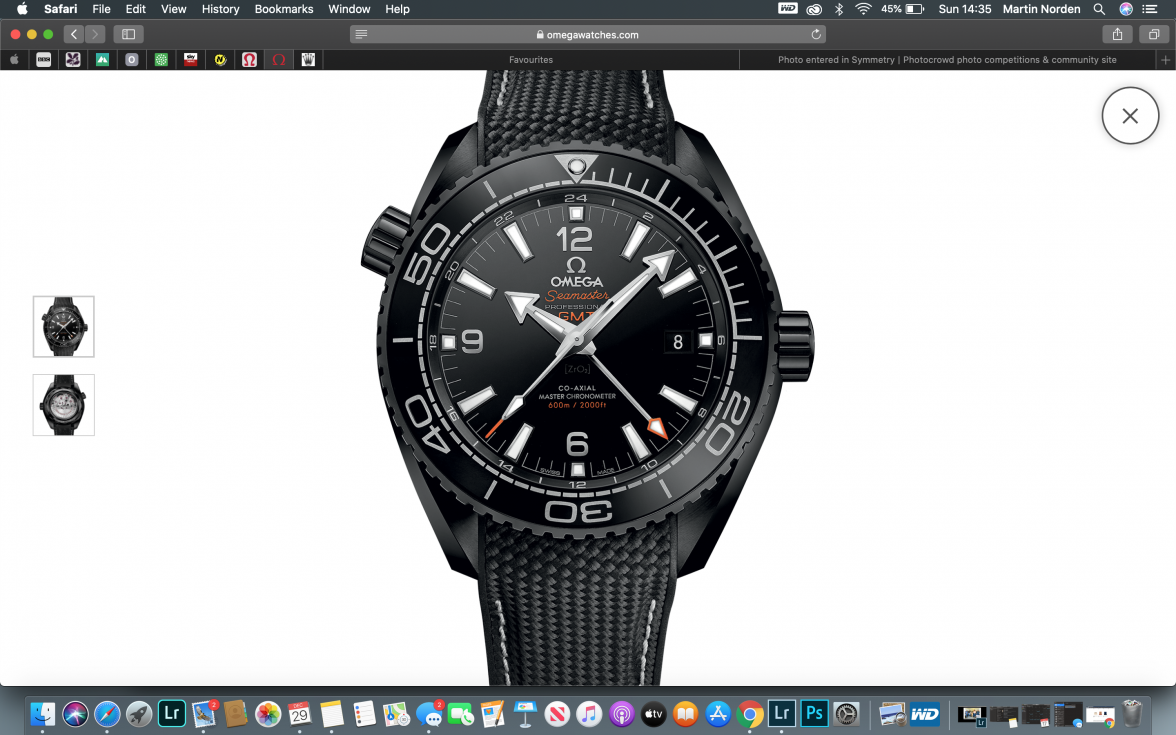Open Photos app from the Dock
The image size is (1176, 735).
268,713
